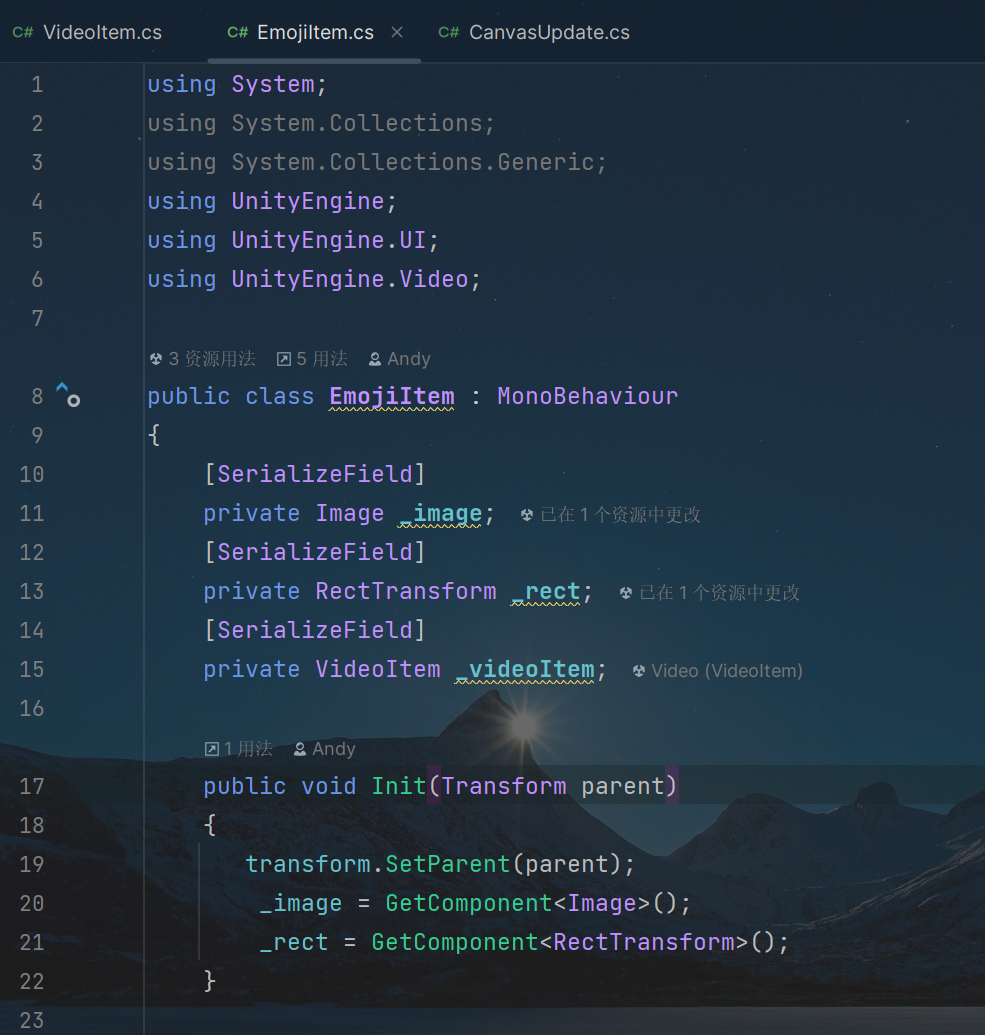Click the Unity icon before '3 资源用法'
Viewport: 985px width, 1035px height.
[156, 358]
